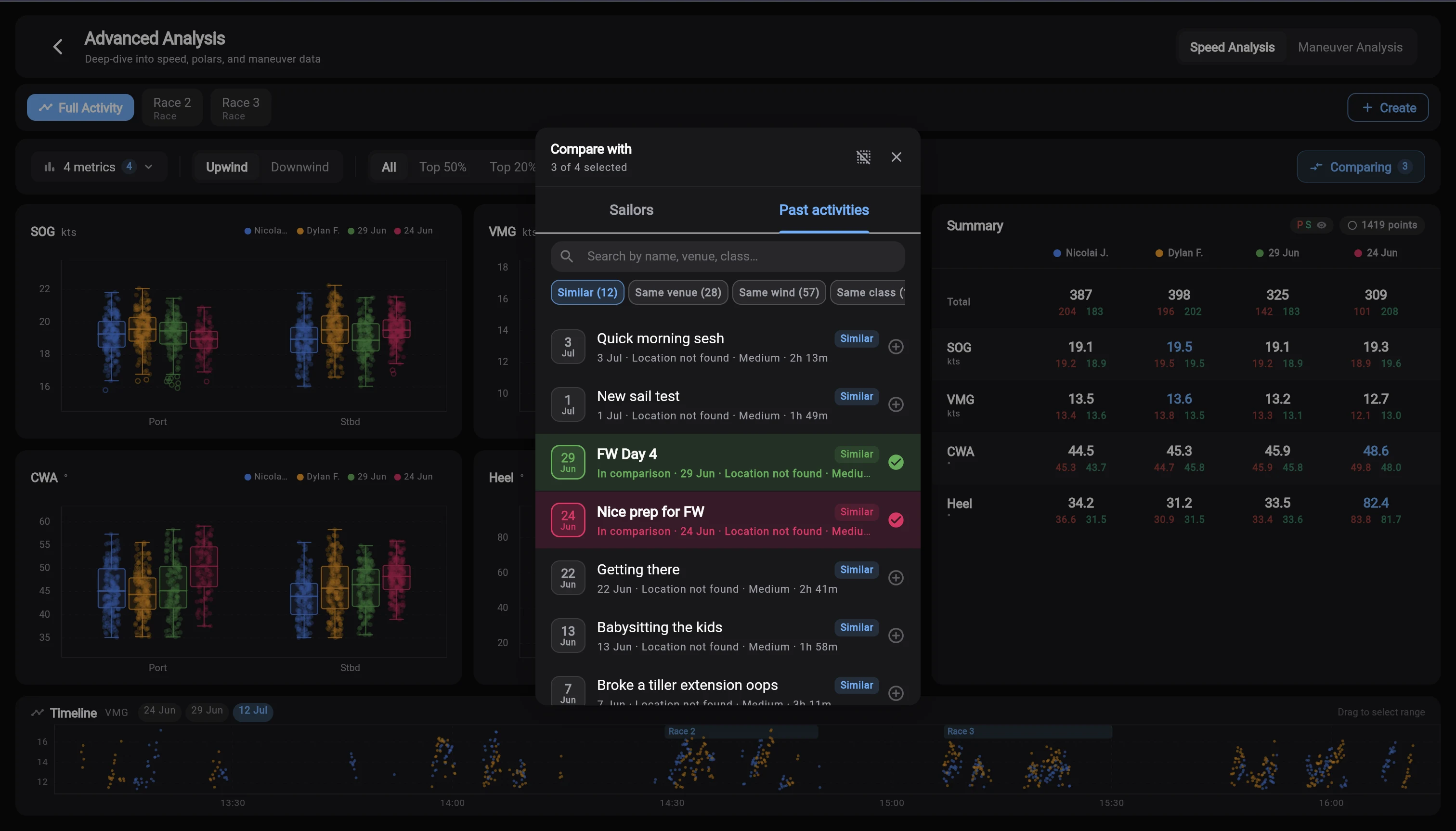This screenshot has width=1456, height=831.
Task: Click the Race 2 marker on the timeline
Action: pyautogui.click(x=741, y=731)
